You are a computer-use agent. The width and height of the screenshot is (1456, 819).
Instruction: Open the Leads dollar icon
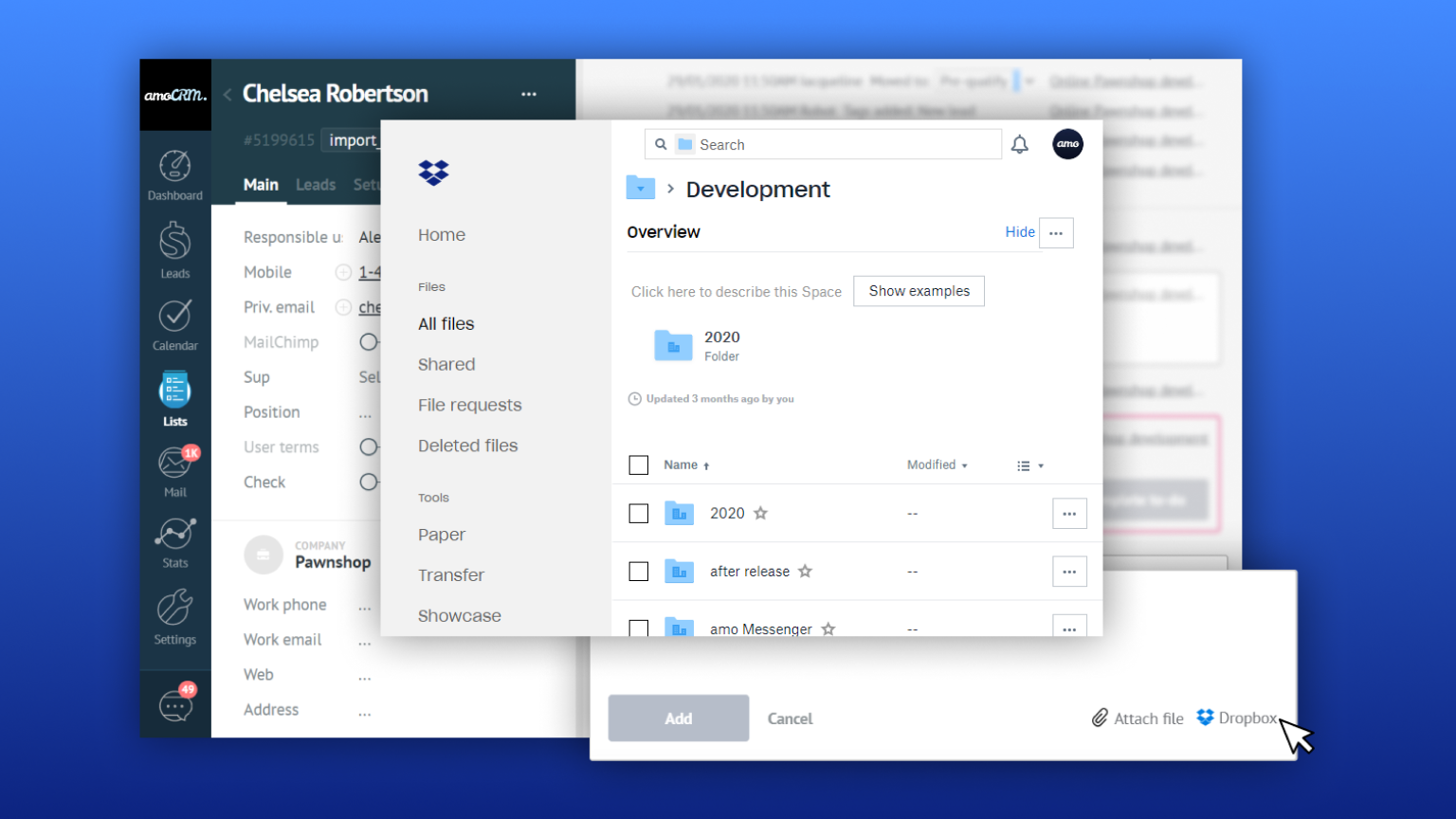pyautogui.click(x=174, y=243)
